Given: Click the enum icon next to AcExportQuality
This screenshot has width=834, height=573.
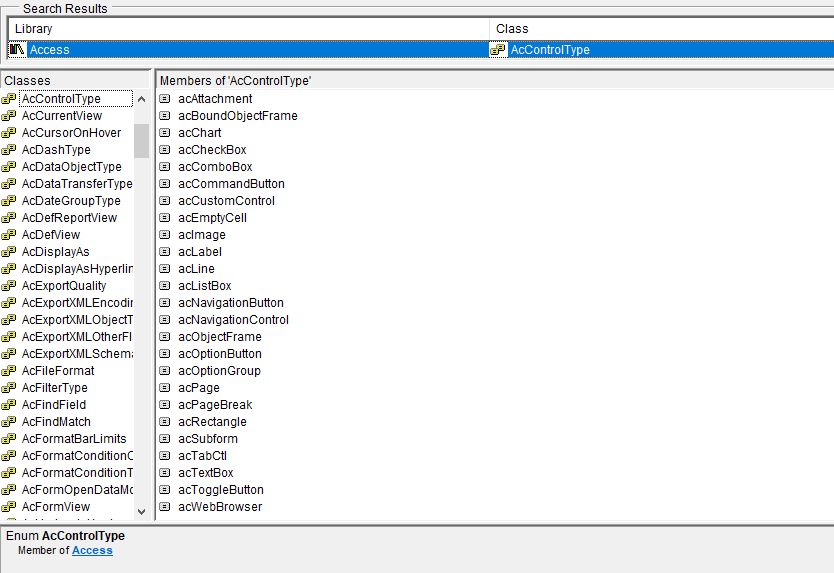Looking at the screenshot, I should [9, 286].
